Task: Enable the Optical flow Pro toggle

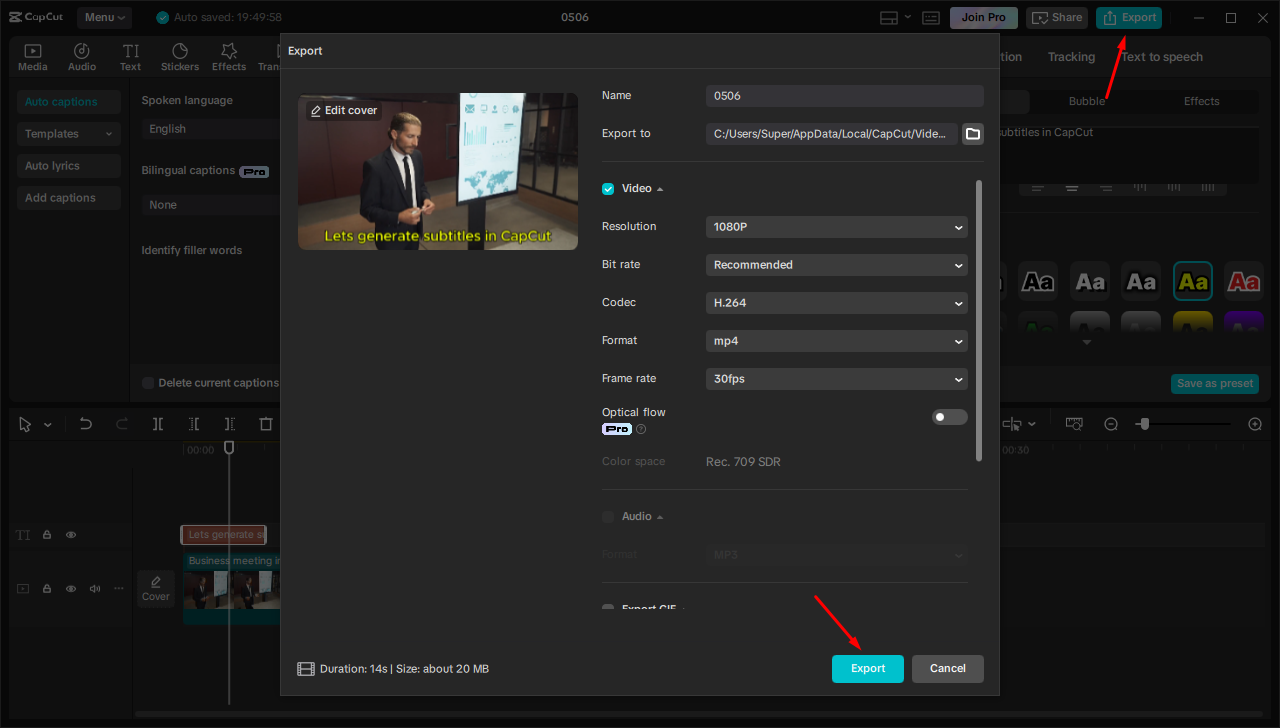Action: pos(949,416)
